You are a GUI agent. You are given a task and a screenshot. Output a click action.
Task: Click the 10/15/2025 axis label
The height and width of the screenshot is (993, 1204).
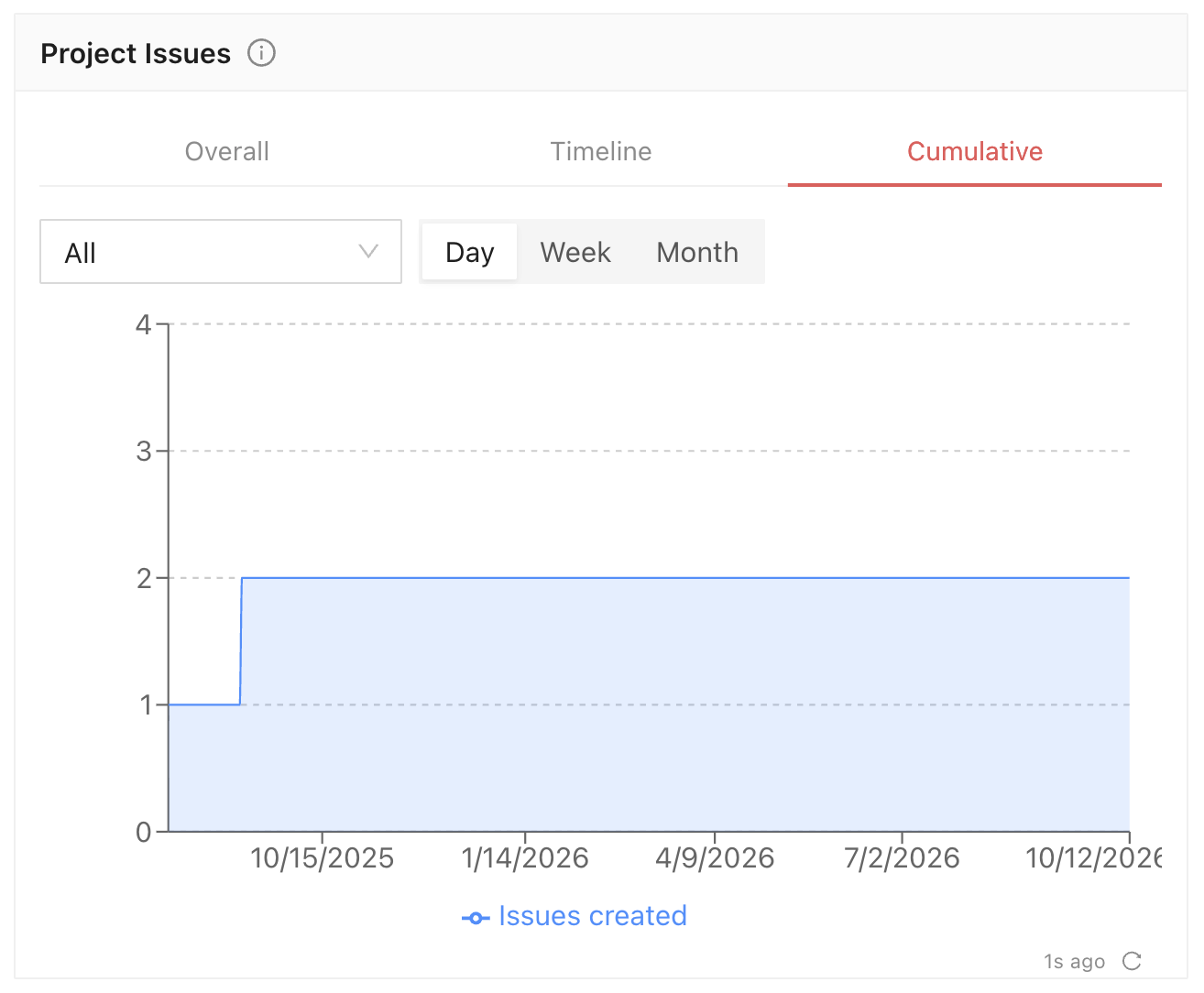pos(323,858)
